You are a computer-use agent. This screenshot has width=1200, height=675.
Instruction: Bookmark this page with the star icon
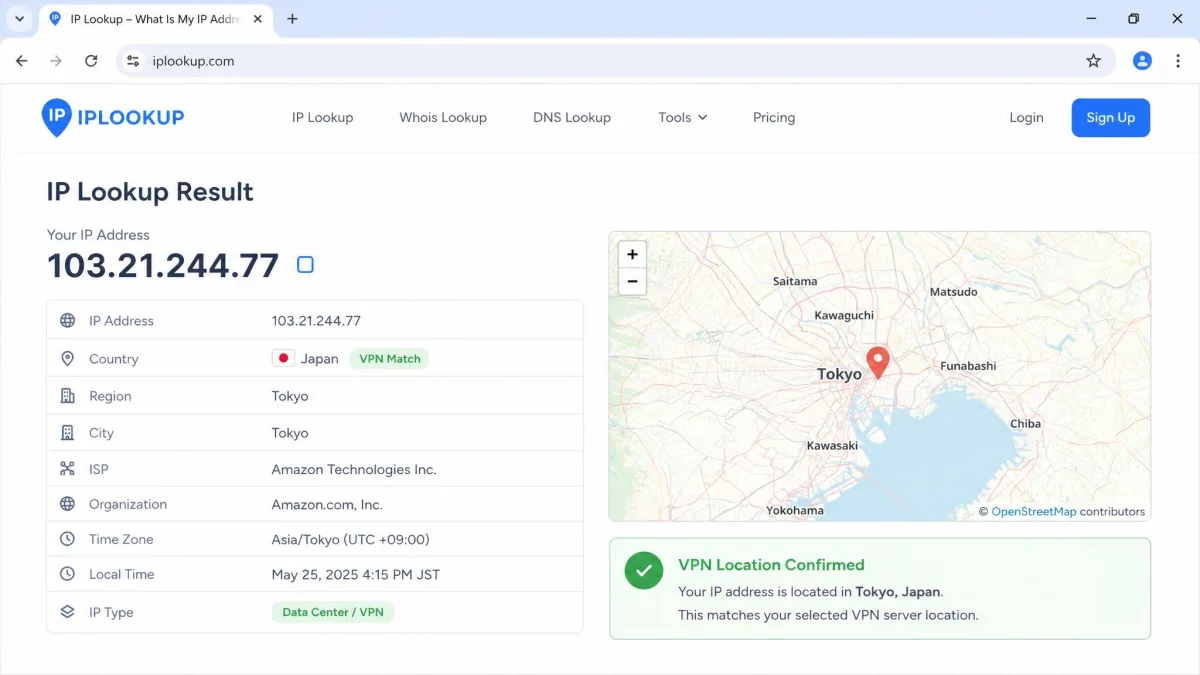tap(1093, 61)
